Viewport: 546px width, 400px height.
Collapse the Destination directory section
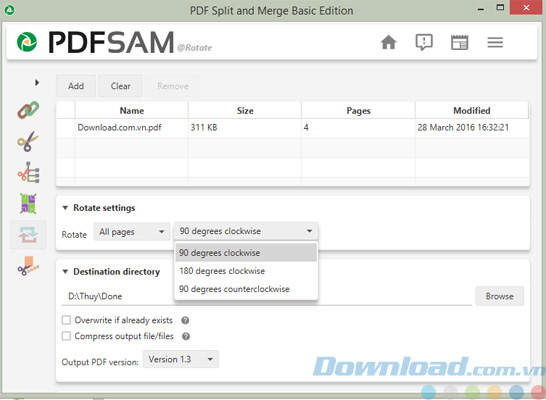point(65,272)
